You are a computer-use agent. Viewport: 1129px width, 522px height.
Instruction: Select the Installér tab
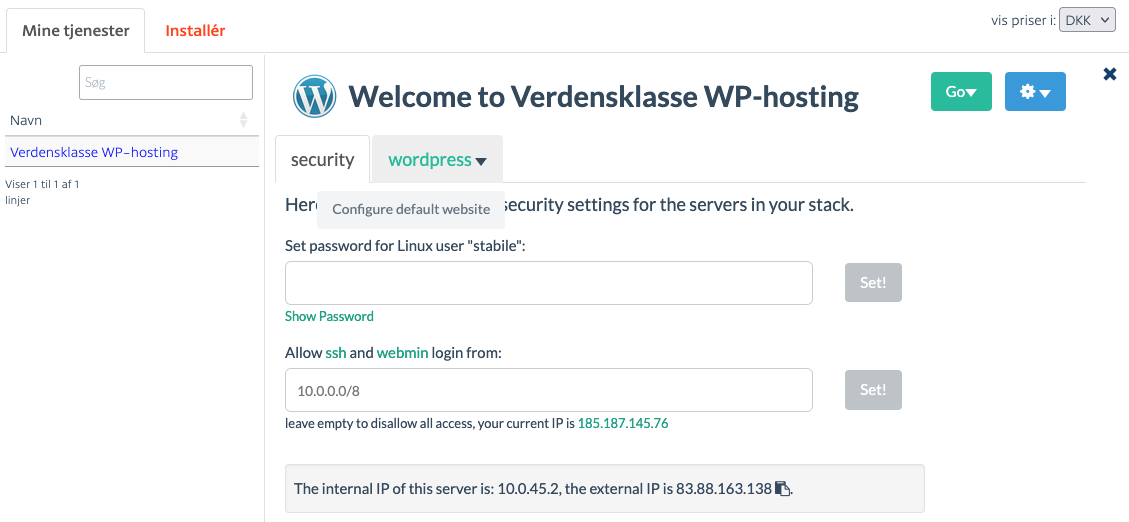(195, 31)
